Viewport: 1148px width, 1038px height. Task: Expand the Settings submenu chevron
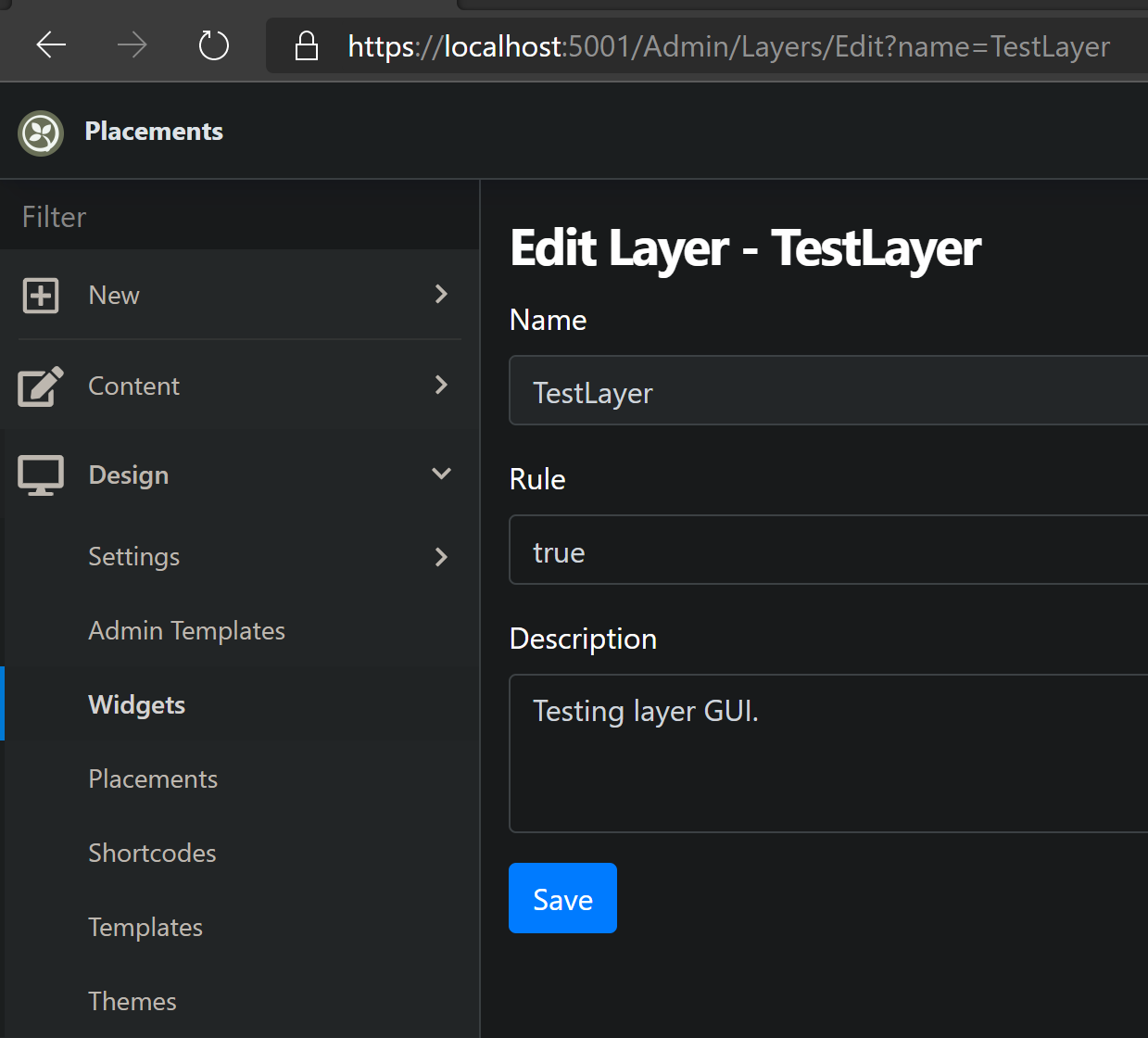[441, 557]
